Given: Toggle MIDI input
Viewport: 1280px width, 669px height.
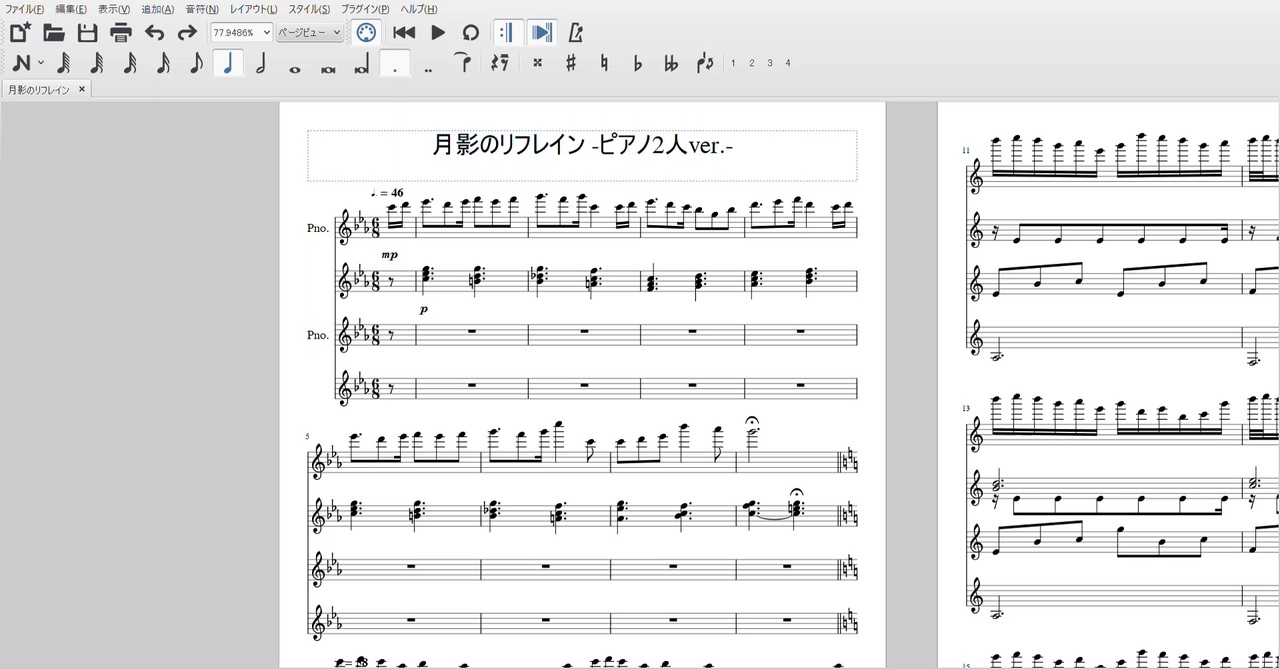Looking at the screenshot, I should click(x=367, y=32).
